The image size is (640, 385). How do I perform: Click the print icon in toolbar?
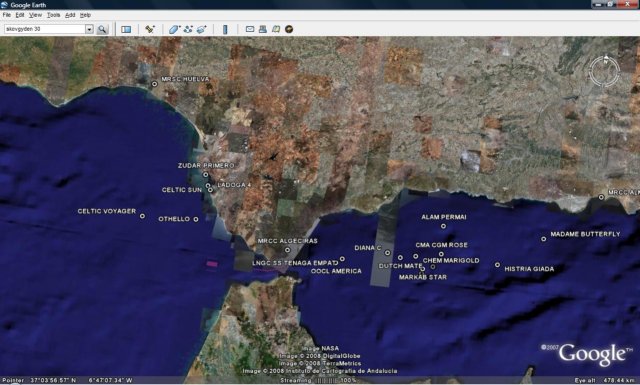click(263, 29)
